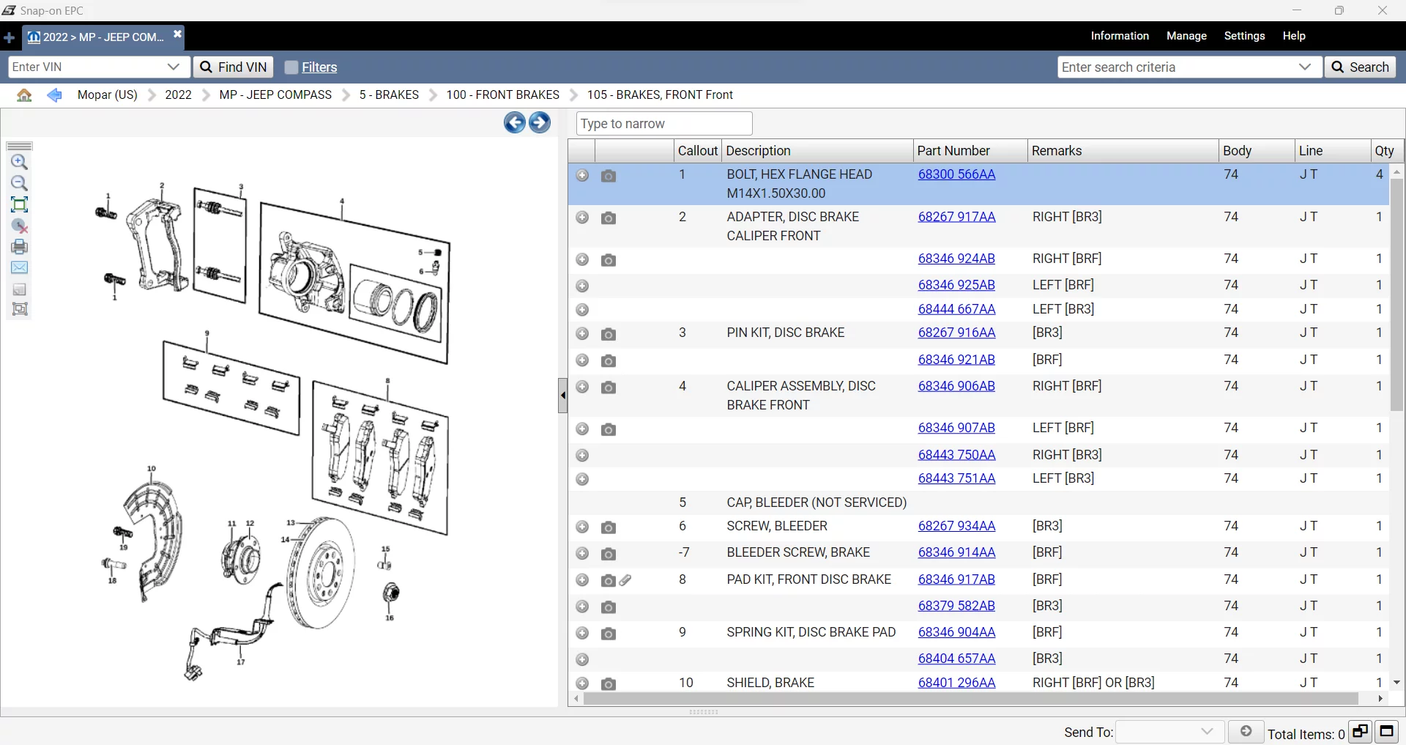Open the Enter VIN dropdown
1406x745 pixels.
[x=173, y=67]
